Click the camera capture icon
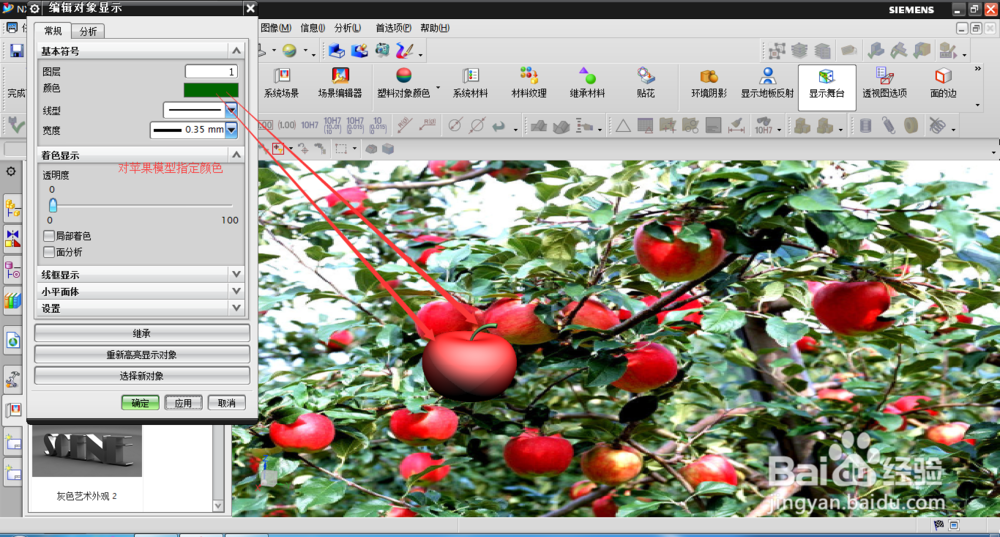 pos(382,50)
